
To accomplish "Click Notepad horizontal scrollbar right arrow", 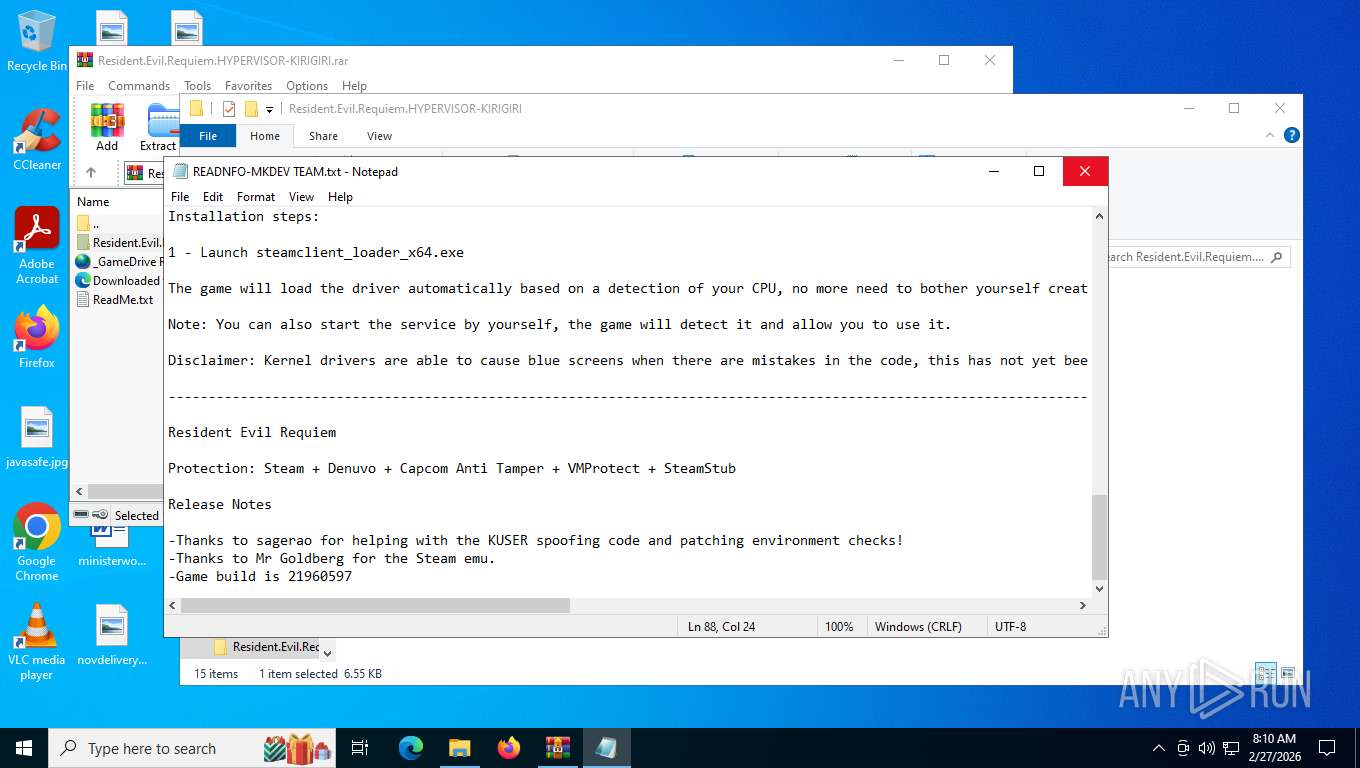I will [1082, 606].
